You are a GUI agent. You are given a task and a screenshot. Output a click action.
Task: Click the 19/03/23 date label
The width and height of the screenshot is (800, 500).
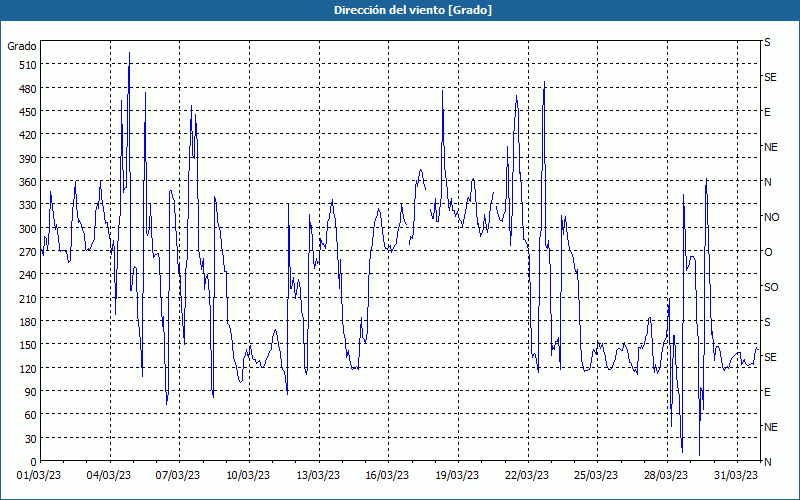(457, 476)
